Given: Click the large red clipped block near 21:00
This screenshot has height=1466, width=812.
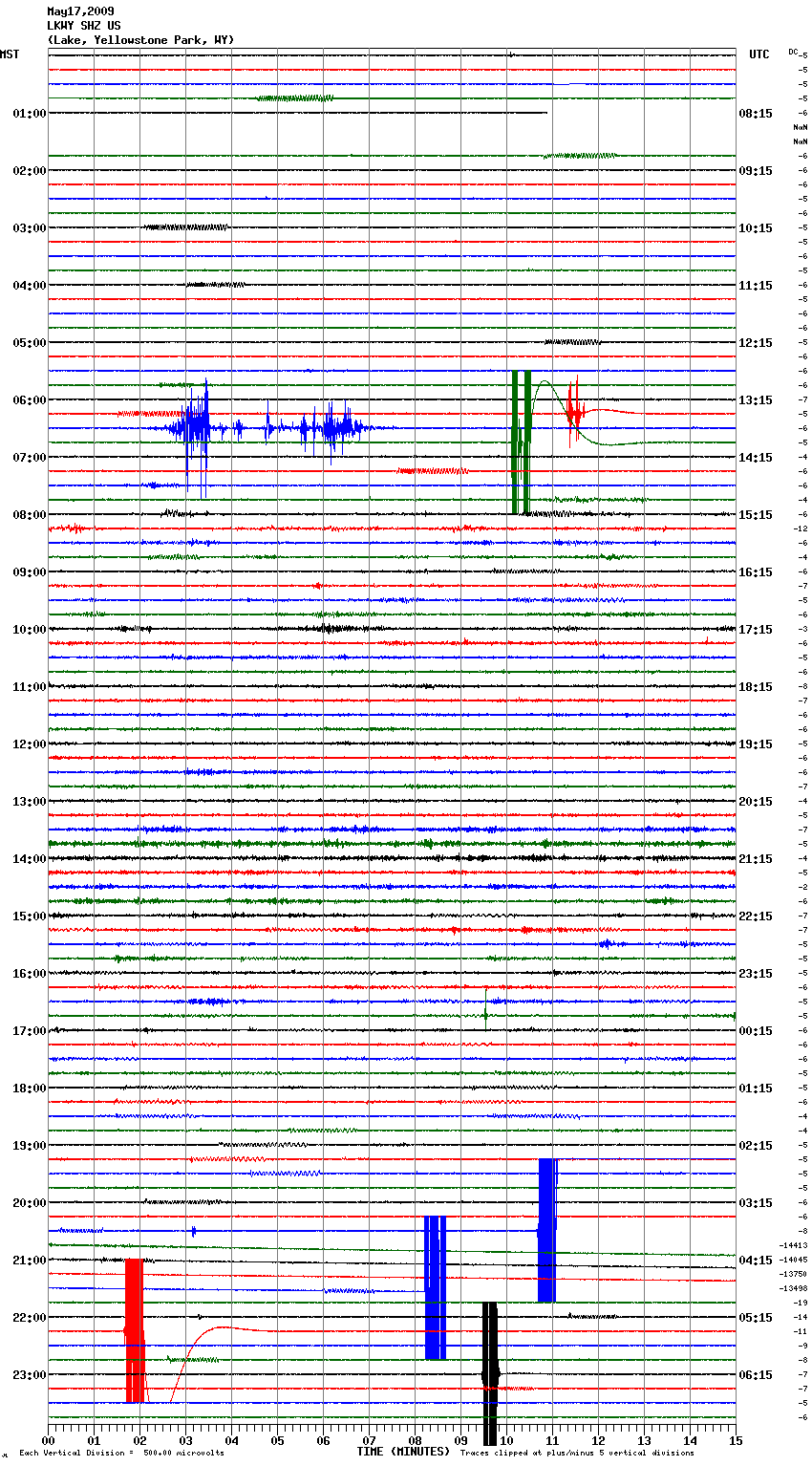Looking at the screenshot, I should pos(134,1330).
